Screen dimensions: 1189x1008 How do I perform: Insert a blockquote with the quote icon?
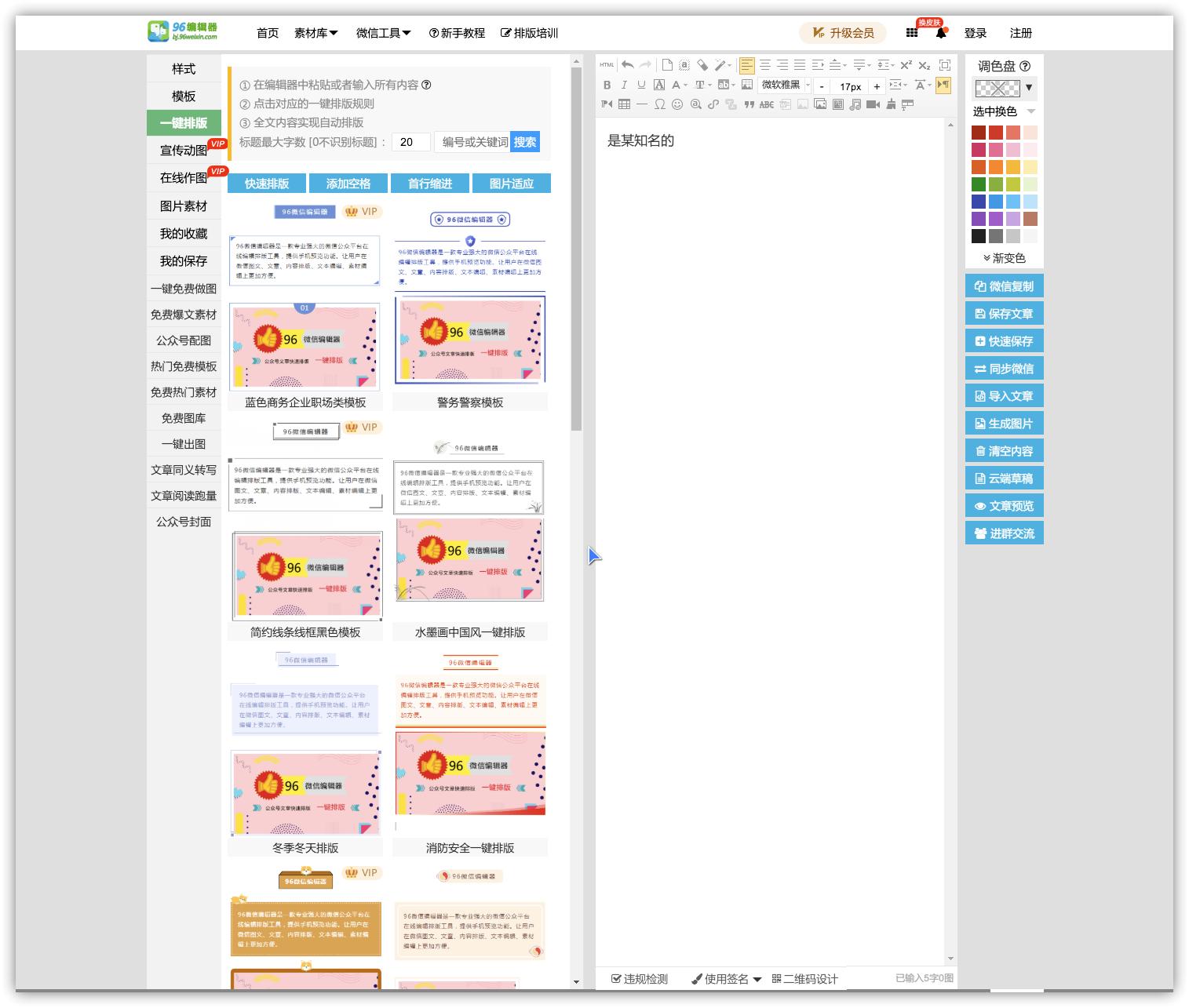point(749,104)
